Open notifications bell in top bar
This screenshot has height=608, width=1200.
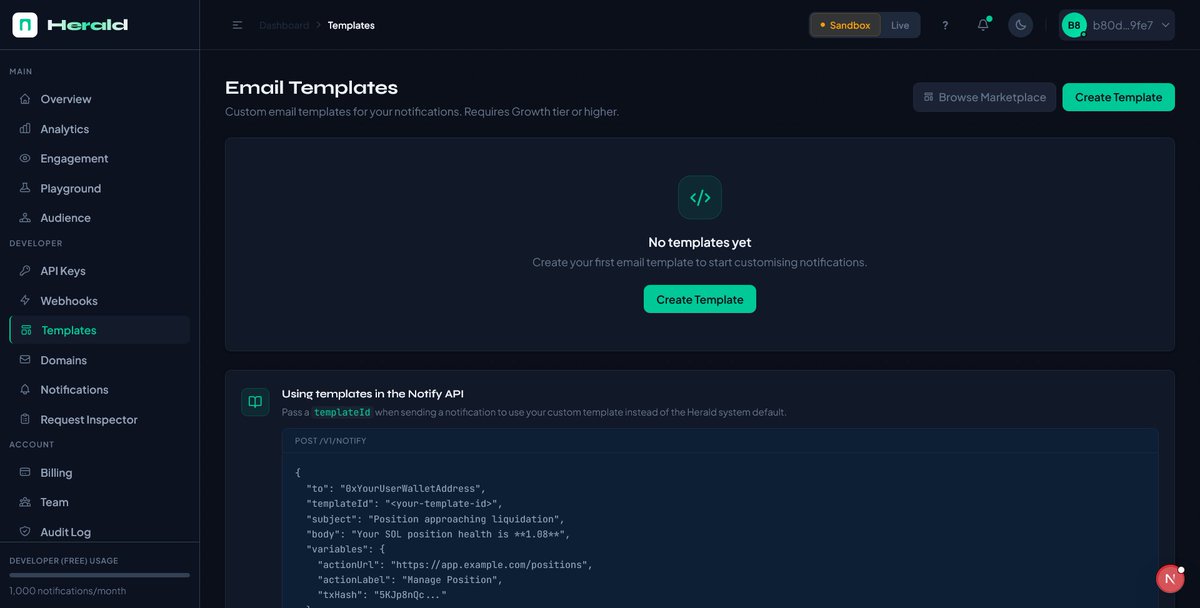point(983,25)
